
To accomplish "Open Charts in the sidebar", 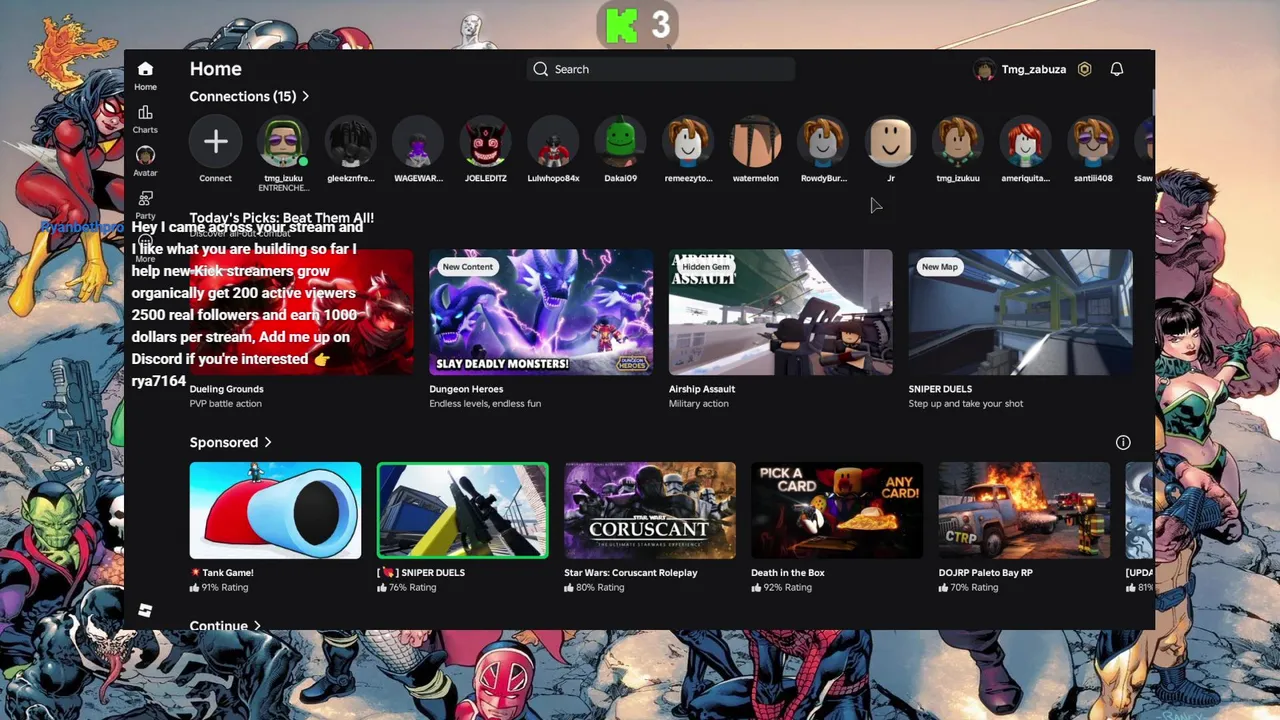I will (x=145, y=119).
